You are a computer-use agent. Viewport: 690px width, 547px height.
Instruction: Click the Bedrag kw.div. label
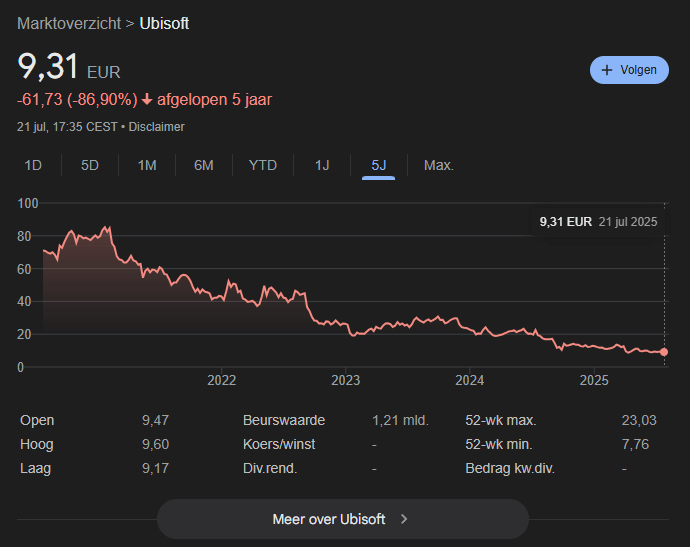click(x=510, y=468)
